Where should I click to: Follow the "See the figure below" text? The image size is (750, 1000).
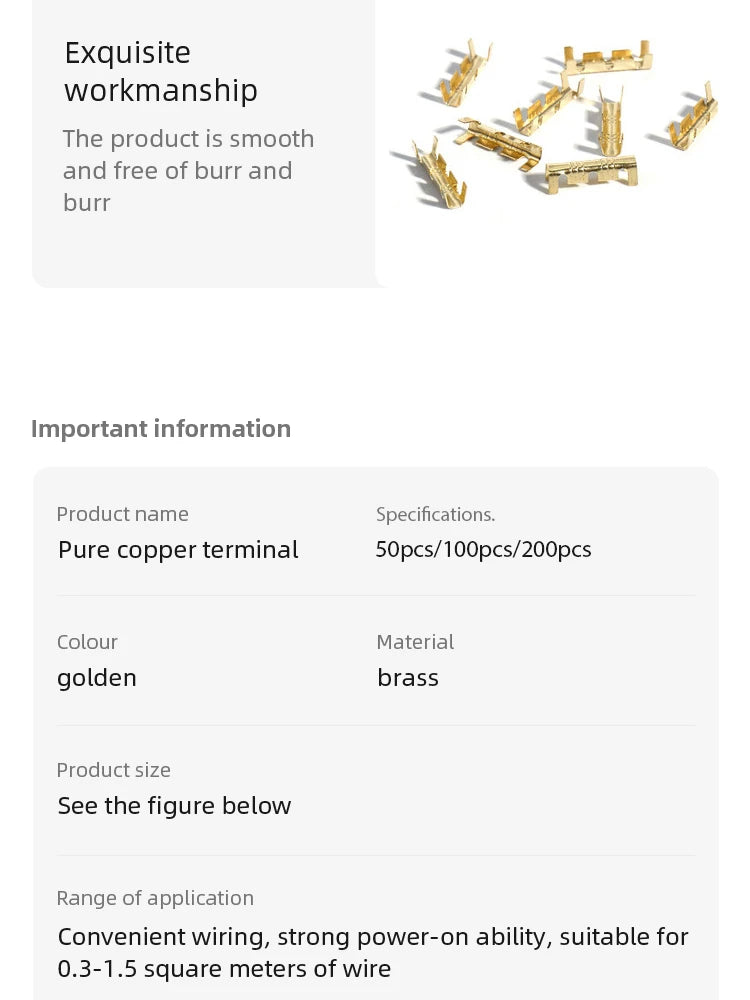pos(174,806)
